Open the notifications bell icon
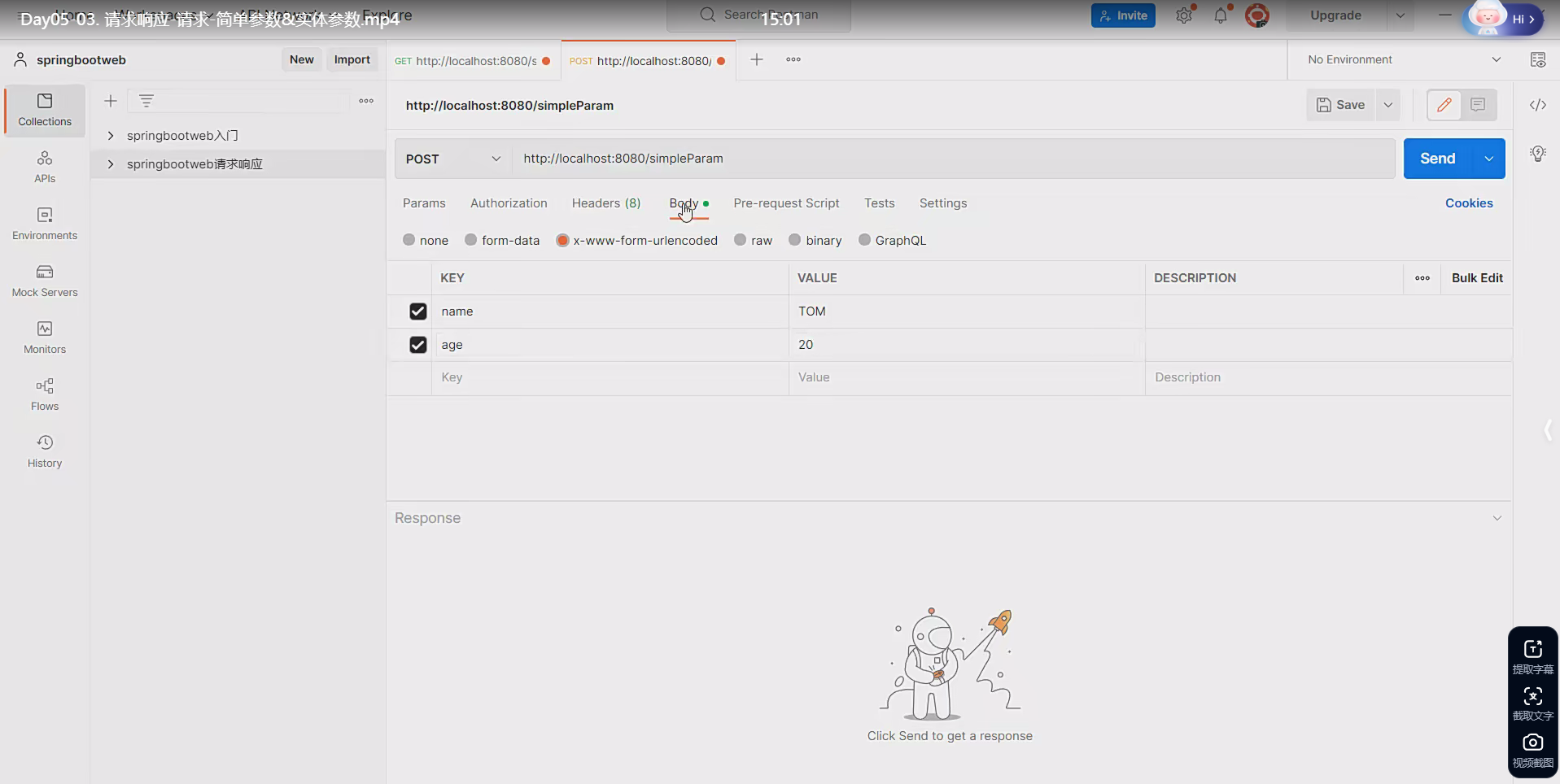 [x=1221, y=15]
